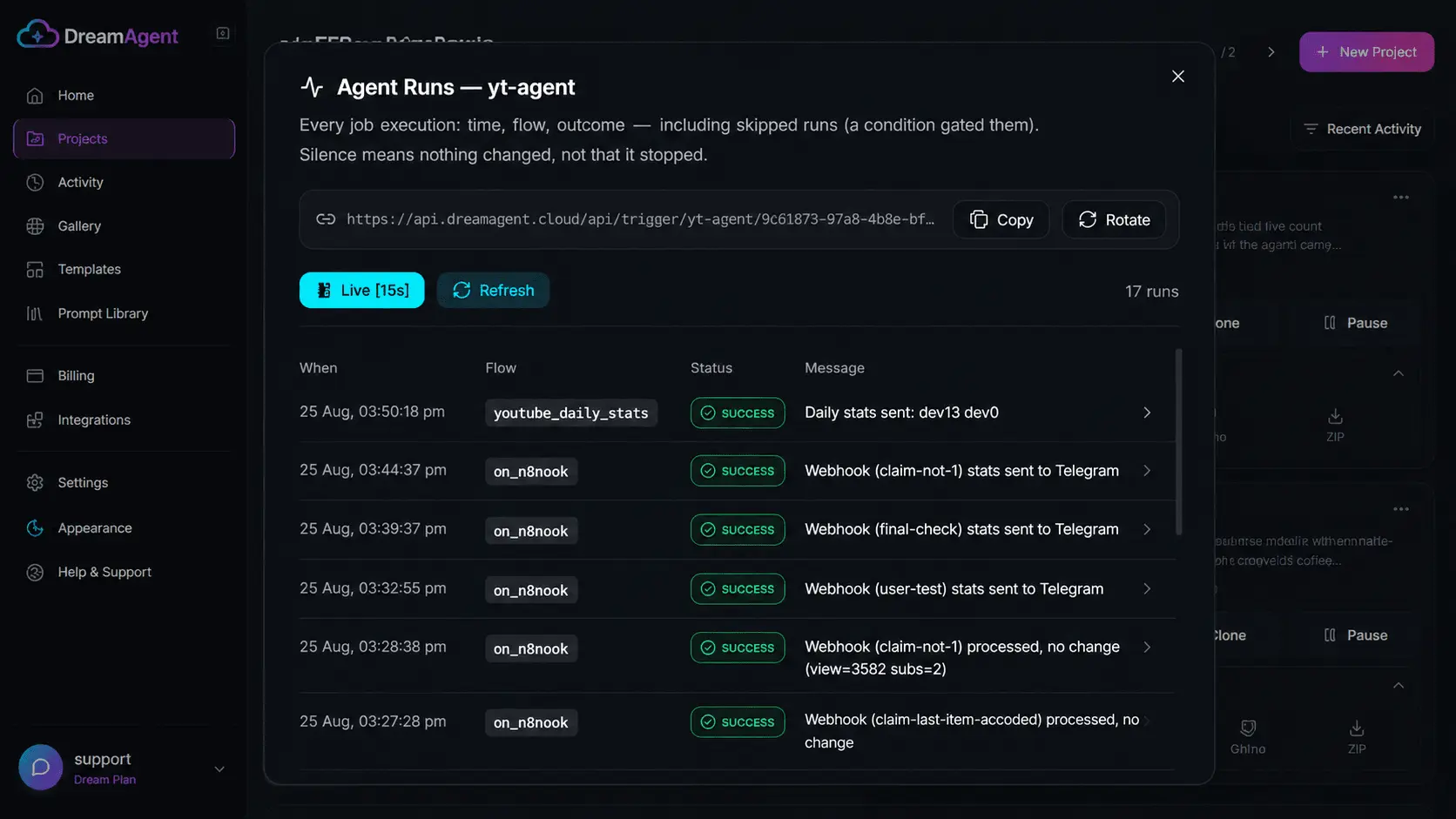Click the runs list vertical scrollbar
Screen dimensions: 1456x819
coord(1179,441)
